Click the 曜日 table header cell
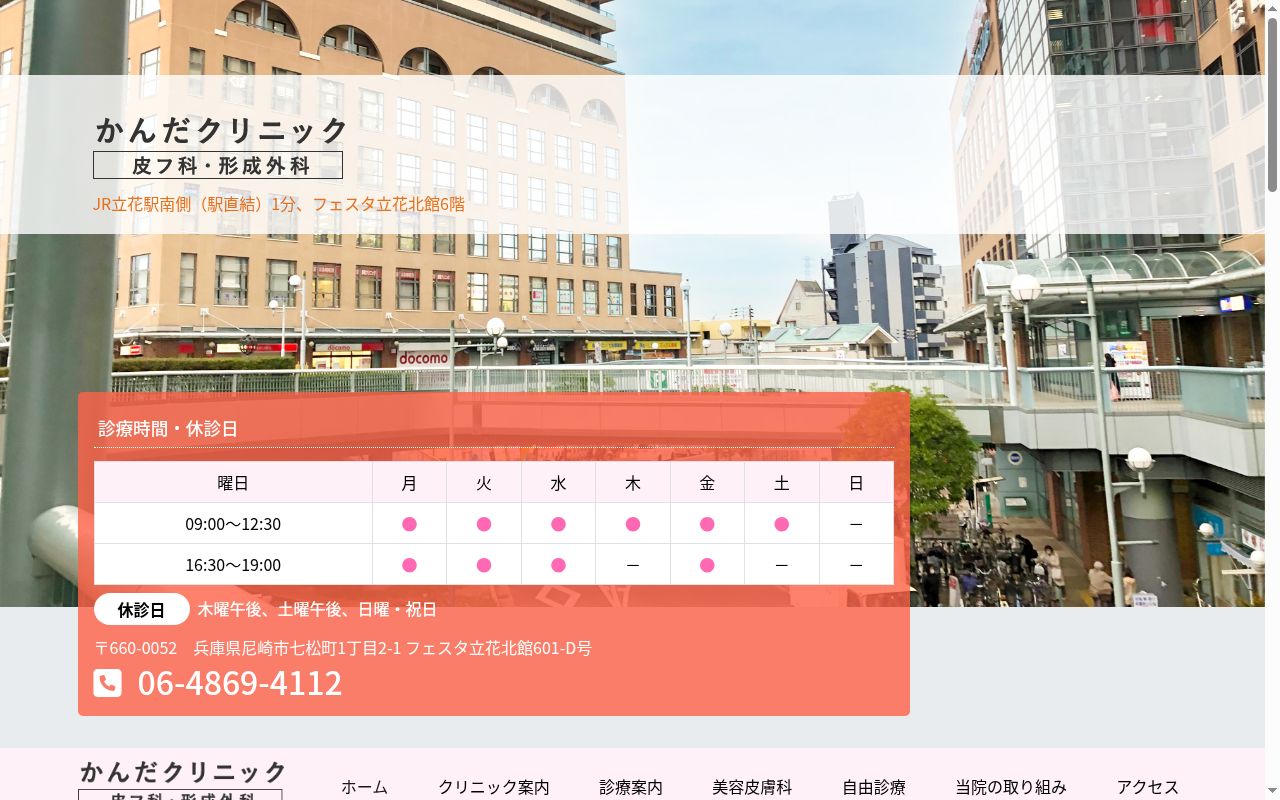 click(x=233, y=483)
